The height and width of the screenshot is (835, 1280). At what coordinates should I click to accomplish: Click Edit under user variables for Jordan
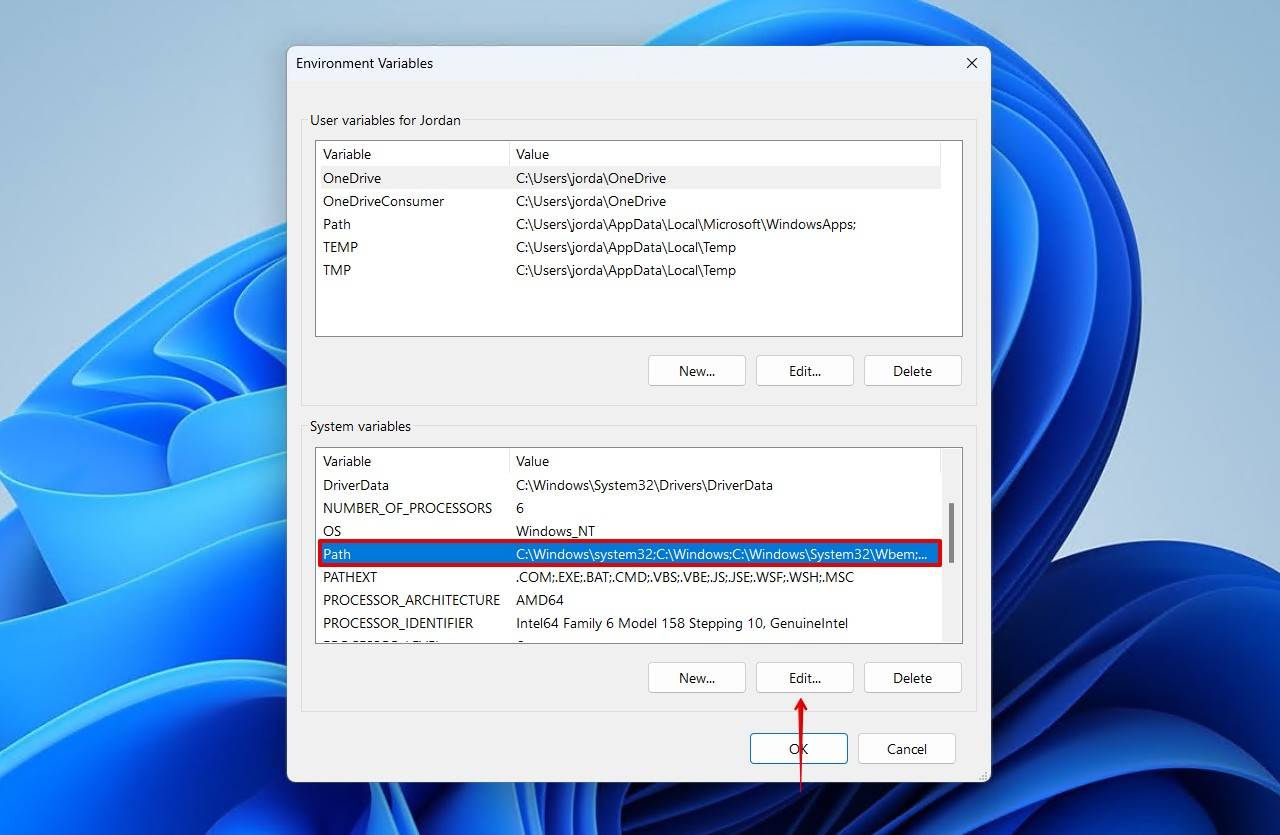tap(805, 371)
